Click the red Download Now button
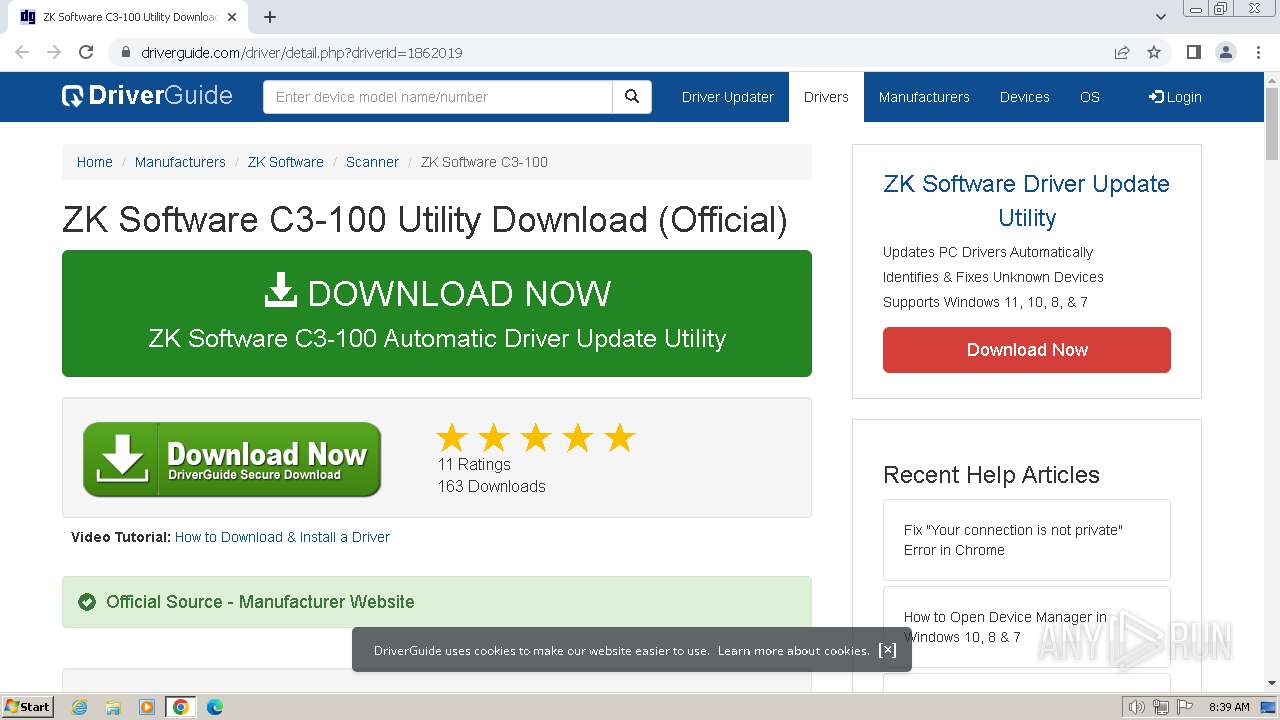 point(1026,350)
